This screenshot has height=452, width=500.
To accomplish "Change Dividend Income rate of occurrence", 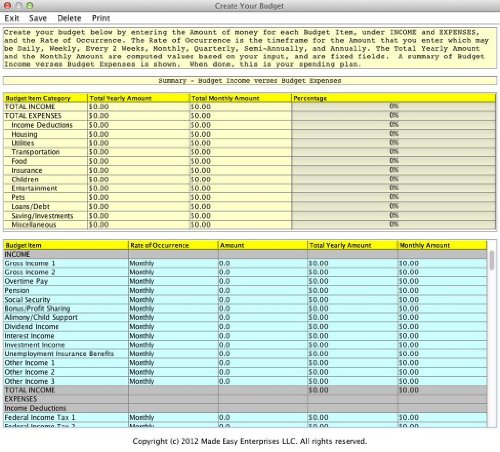I will (173, 327).
